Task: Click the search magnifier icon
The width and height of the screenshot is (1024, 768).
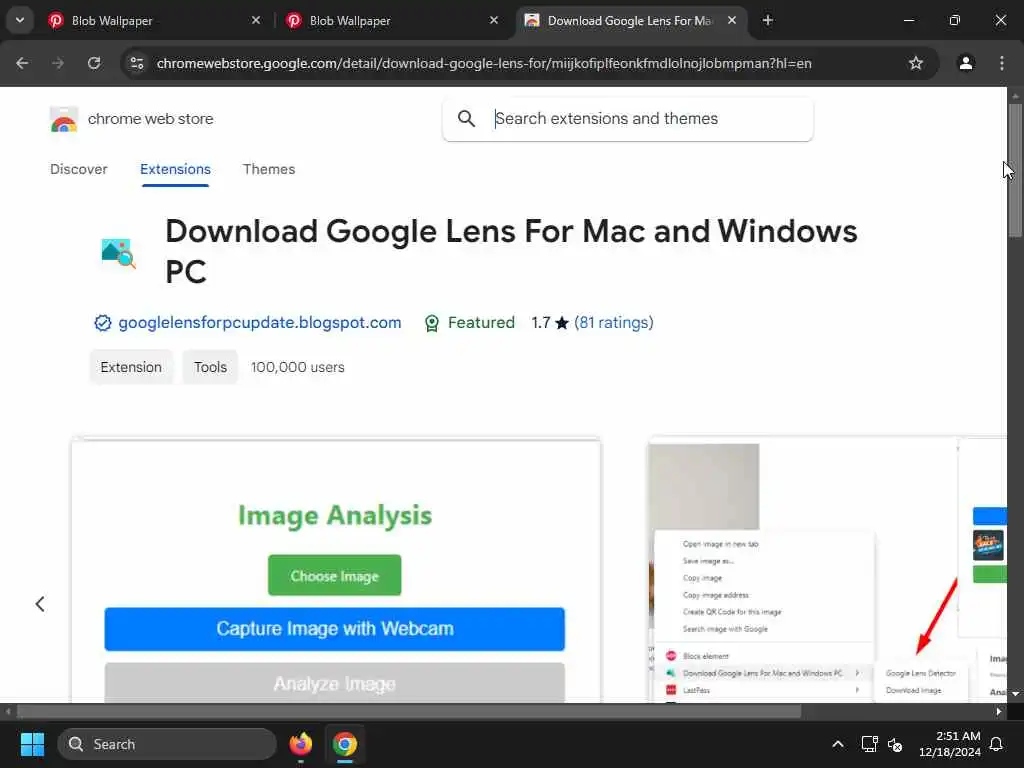Action: tap(466, 119)
